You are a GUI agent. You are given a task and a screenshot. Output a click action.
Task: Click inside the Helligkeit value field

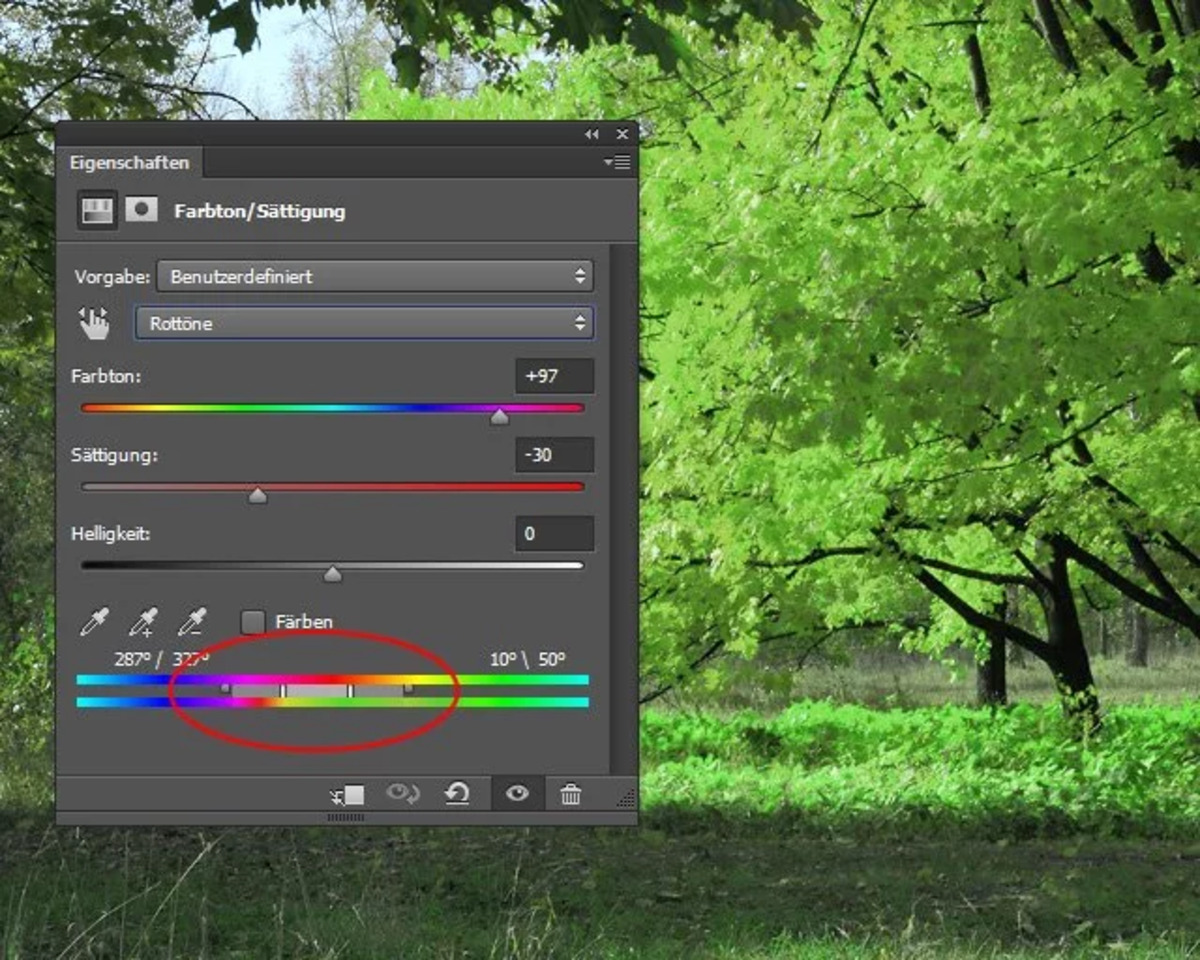tap(553, 534)
